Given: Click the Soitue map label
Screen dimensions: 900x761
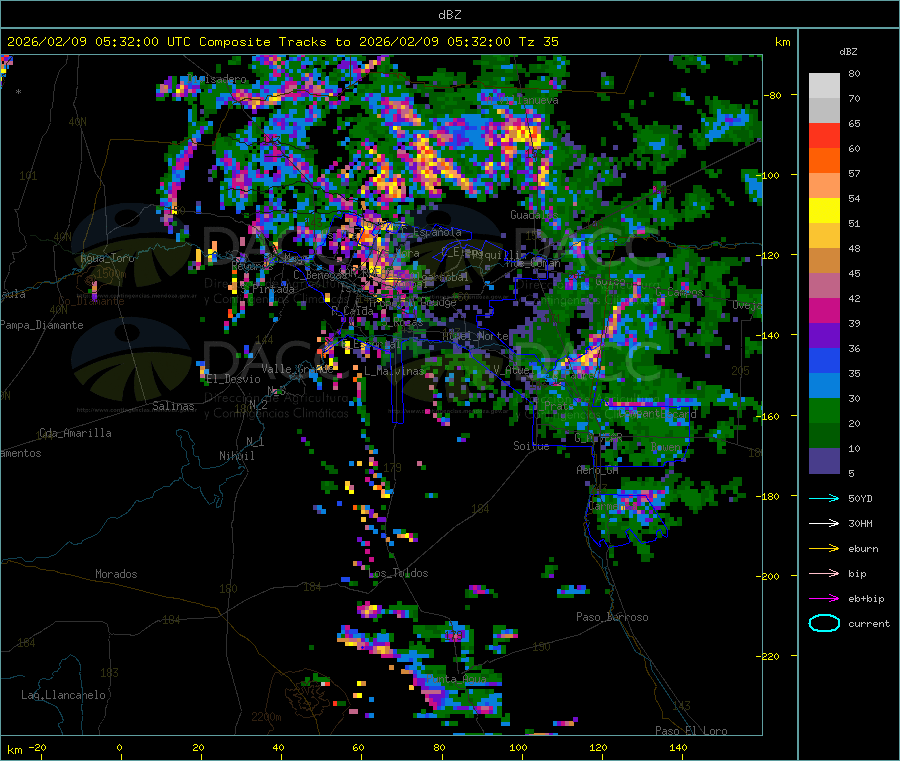Looking at the screenshot, I should (x=531, y=446).
